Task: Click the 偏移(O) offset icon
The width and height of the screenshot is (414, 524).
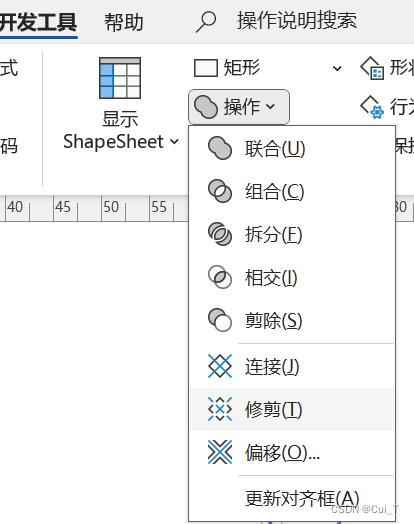Action: click(220, 452)
